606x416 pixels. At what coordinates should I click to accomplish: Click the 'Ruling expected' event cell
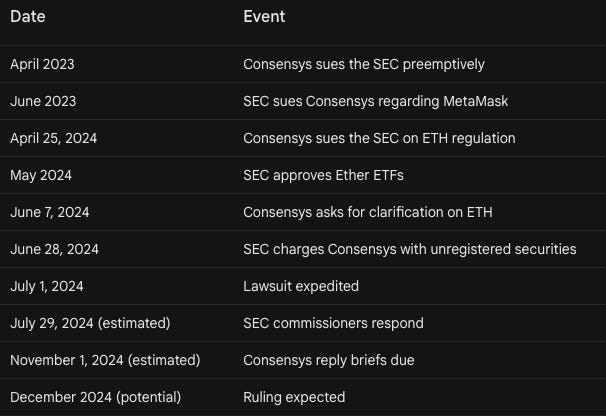click(x=294, y=397)
